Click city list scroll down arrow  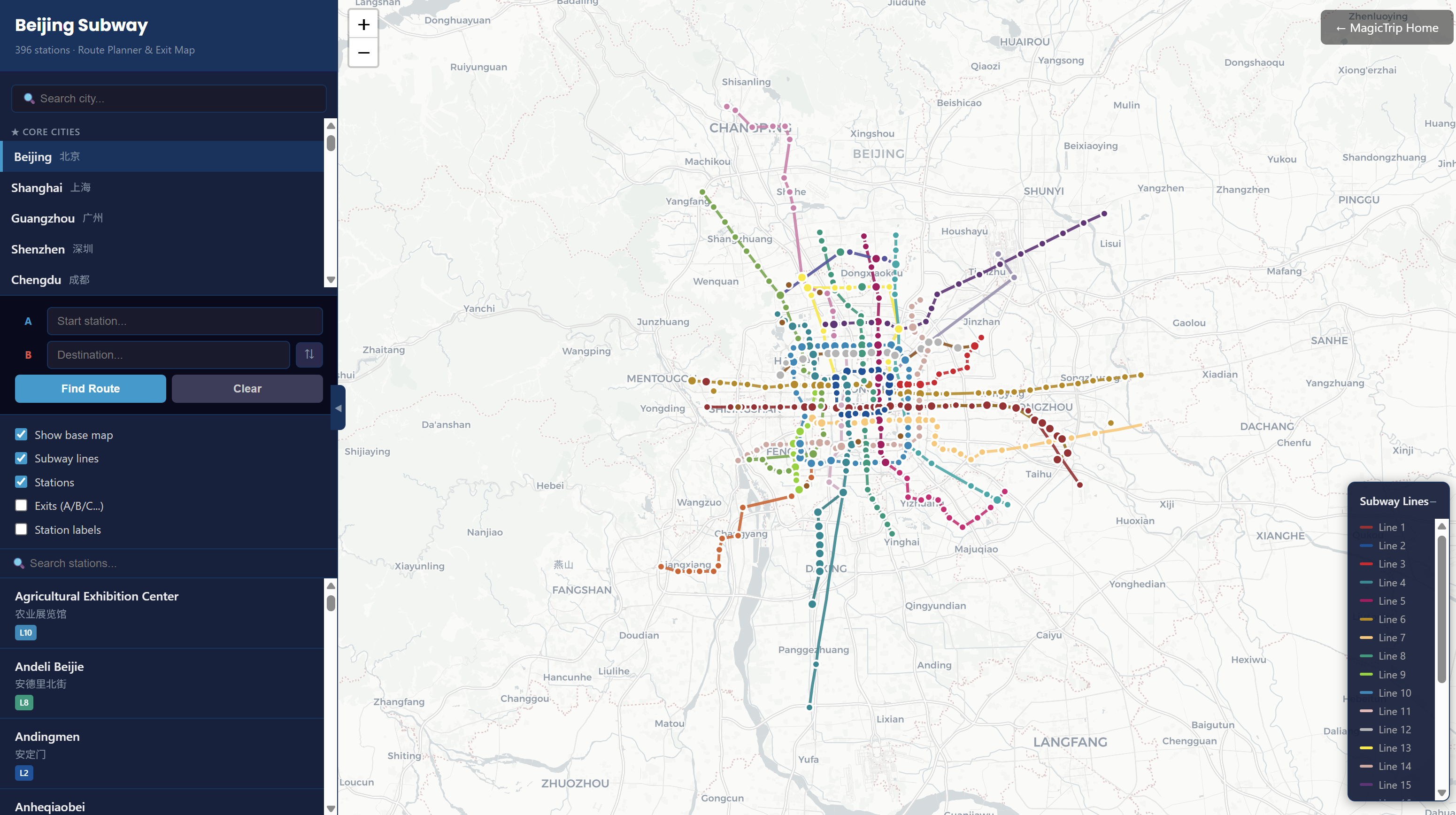tap(331, 280)
